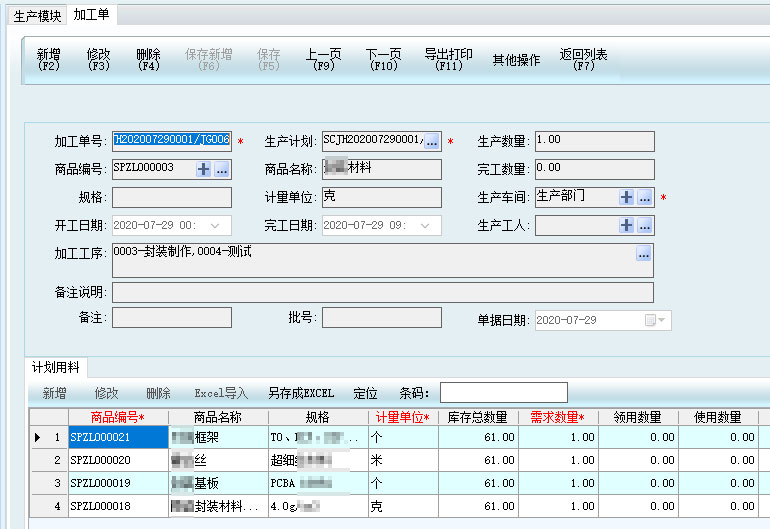
Task: Open calendar icon in 单据日期 field
Action: pyautogui.click(x=650, y=320)
